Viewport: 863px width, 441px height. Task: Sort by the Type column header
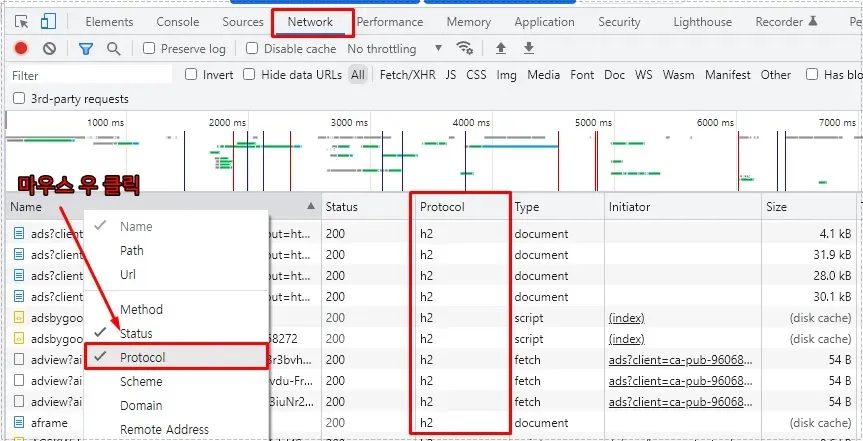pyautogui.click(x=558, y=207)
